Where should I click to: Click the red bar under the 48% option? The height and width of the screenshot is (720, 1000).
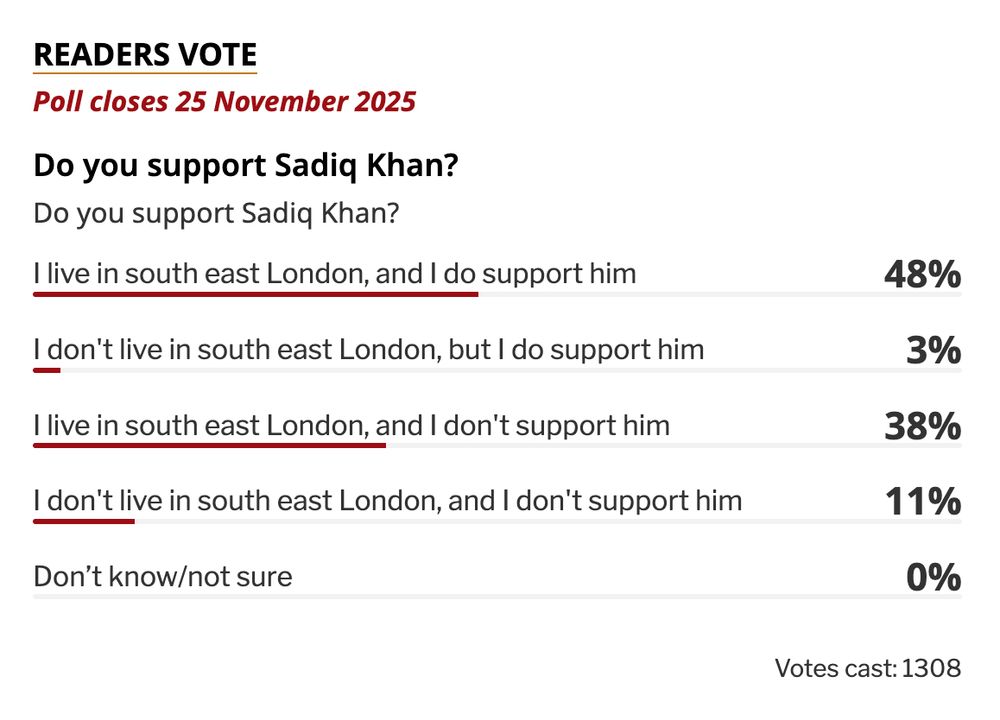(x=256, y=295)
